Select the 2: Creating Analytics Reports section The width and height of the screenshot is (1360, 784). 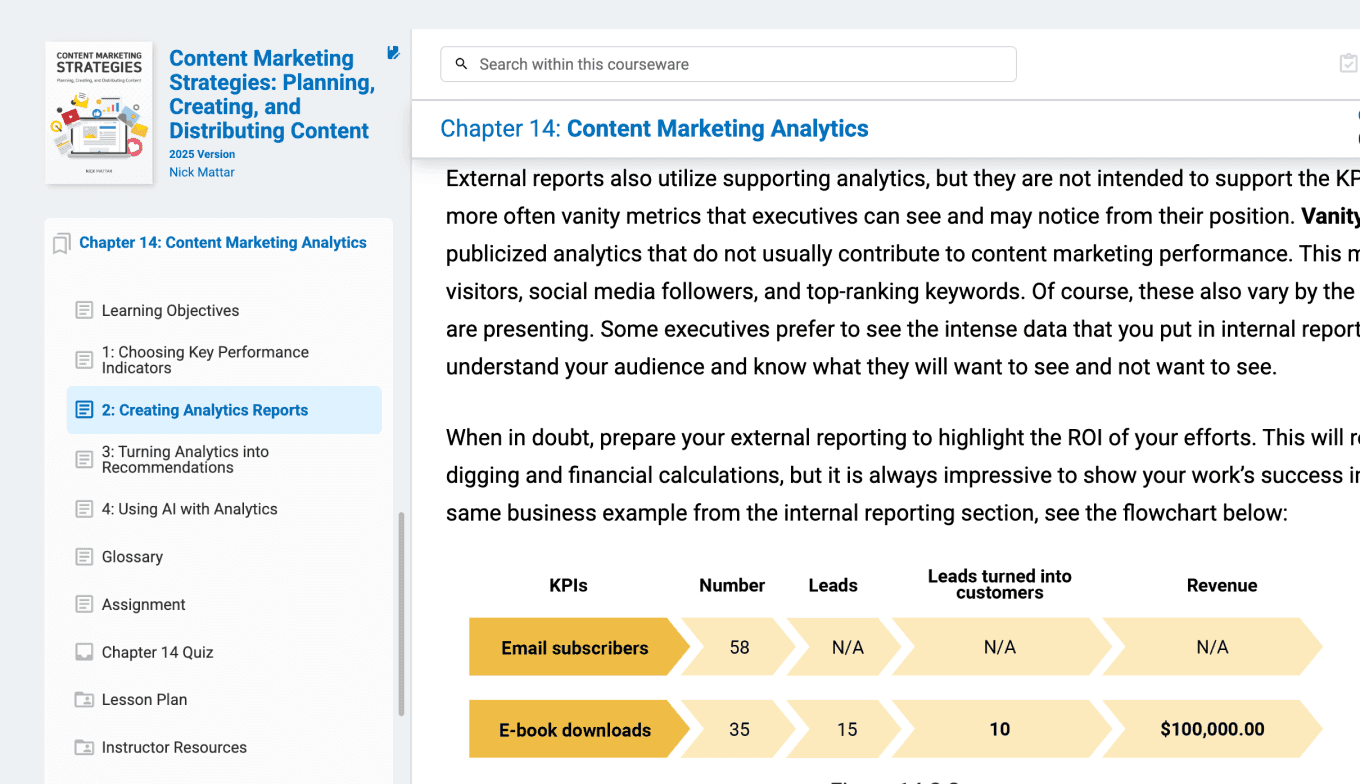205,410
